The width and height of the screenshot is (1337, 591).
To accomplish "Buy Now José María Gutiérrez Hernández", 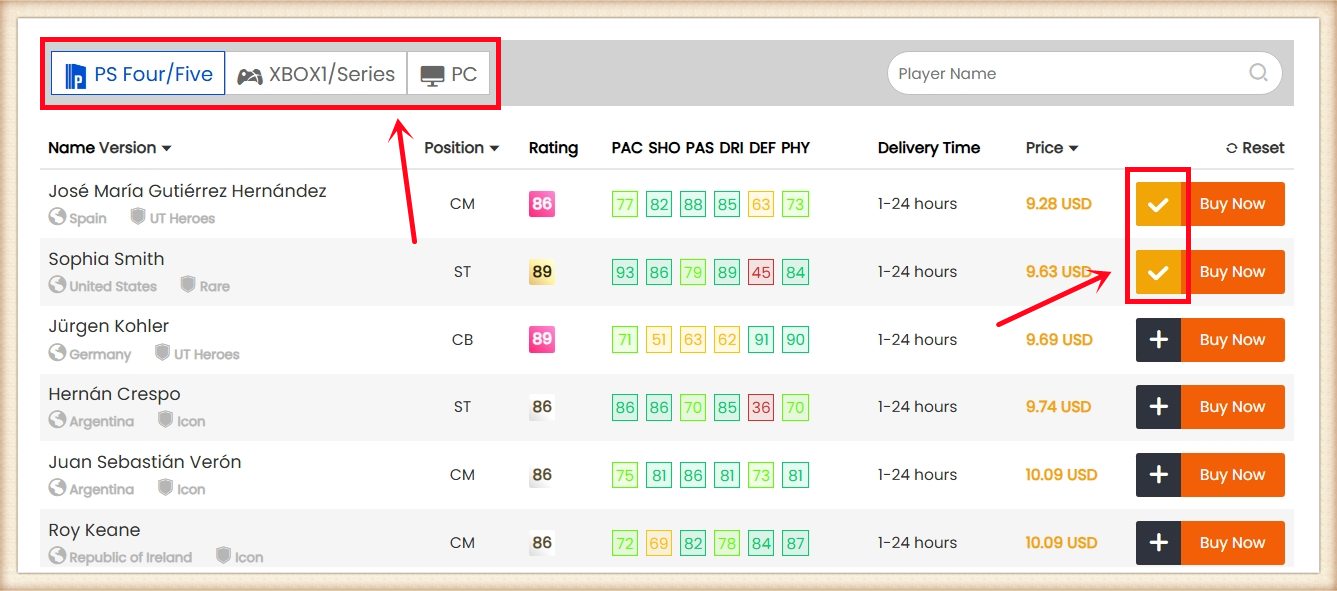I will pos(1233,204).
